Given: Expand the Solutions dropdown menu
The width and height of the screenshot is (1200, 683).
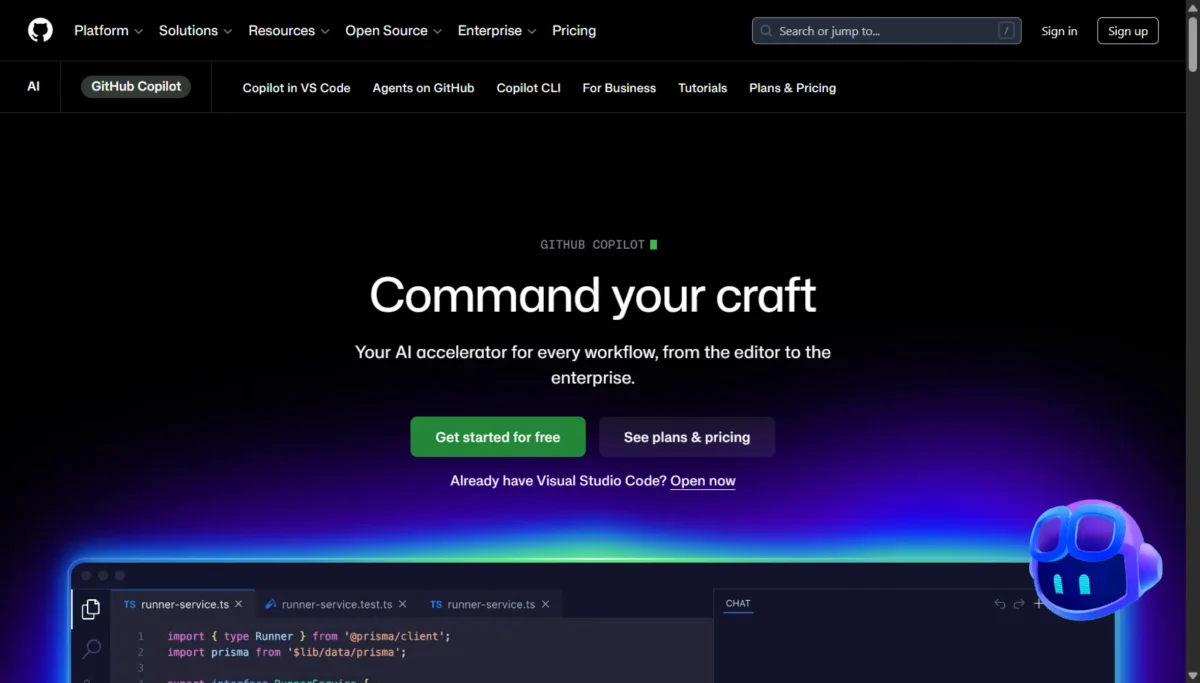Looking at the screenshot, I should click(x=195, y=31).
